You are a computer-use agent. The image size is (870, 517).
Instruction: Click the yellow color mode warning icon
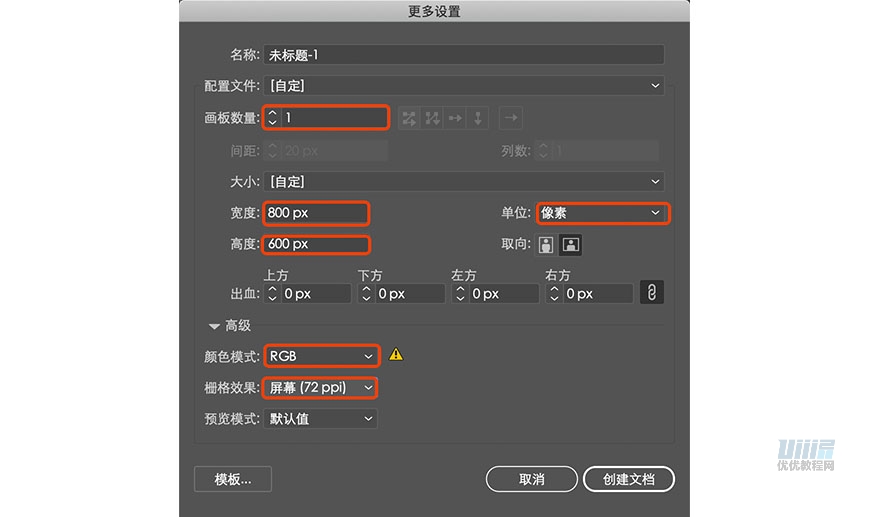click(x=396, y=354)
